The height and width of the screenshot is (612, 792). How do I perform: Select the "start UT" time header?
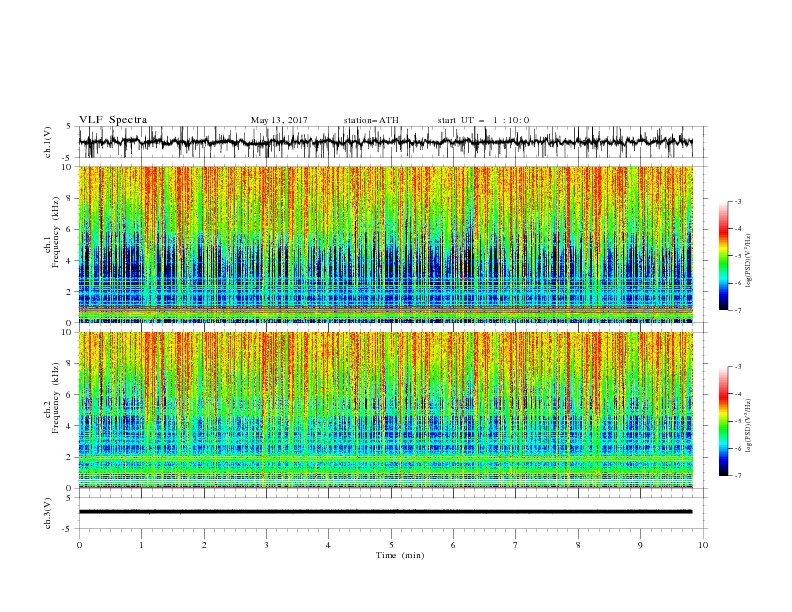pyautogui.click(x=484, y=120)
